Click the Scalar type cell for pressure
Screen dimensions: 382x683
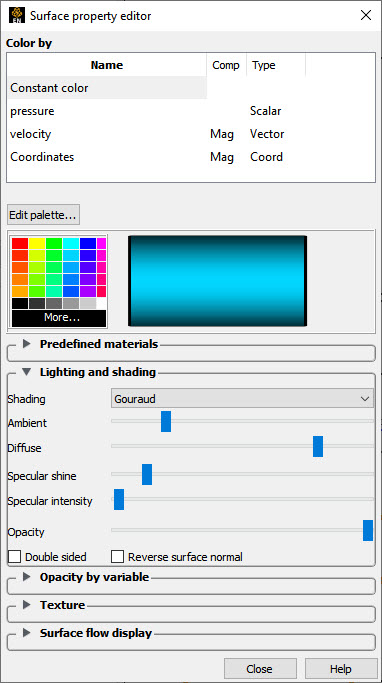point(265,111)
